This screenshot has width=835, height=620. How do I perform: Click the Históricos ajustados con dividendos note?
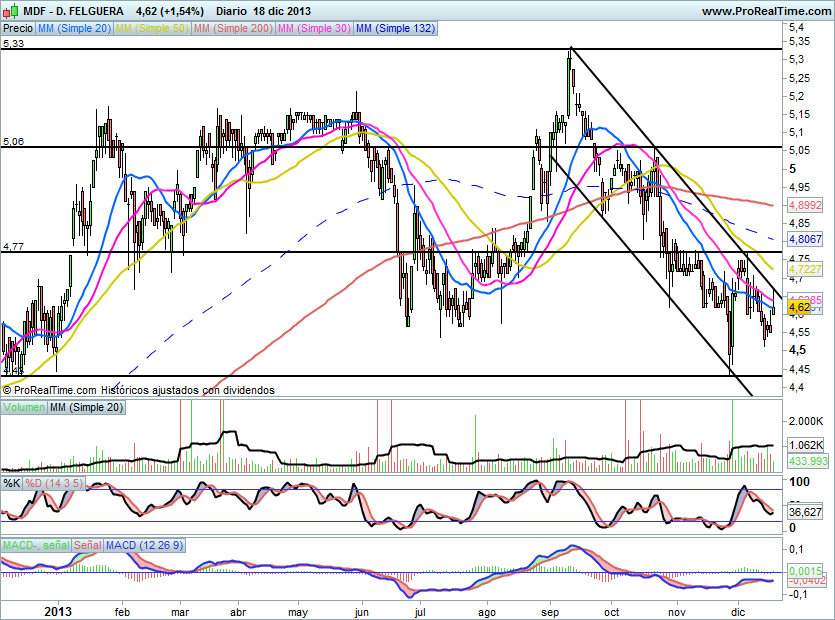click(x=187, y=390)
